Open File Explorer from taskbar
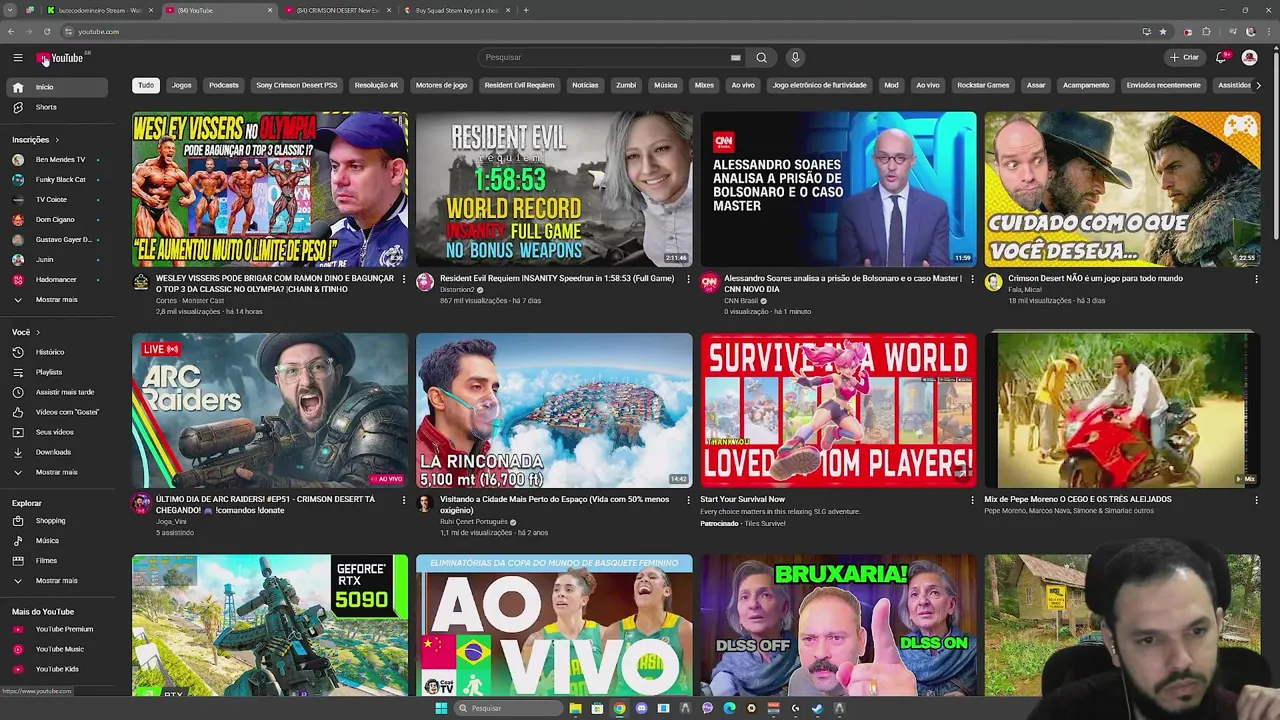 tap(575, 708)
